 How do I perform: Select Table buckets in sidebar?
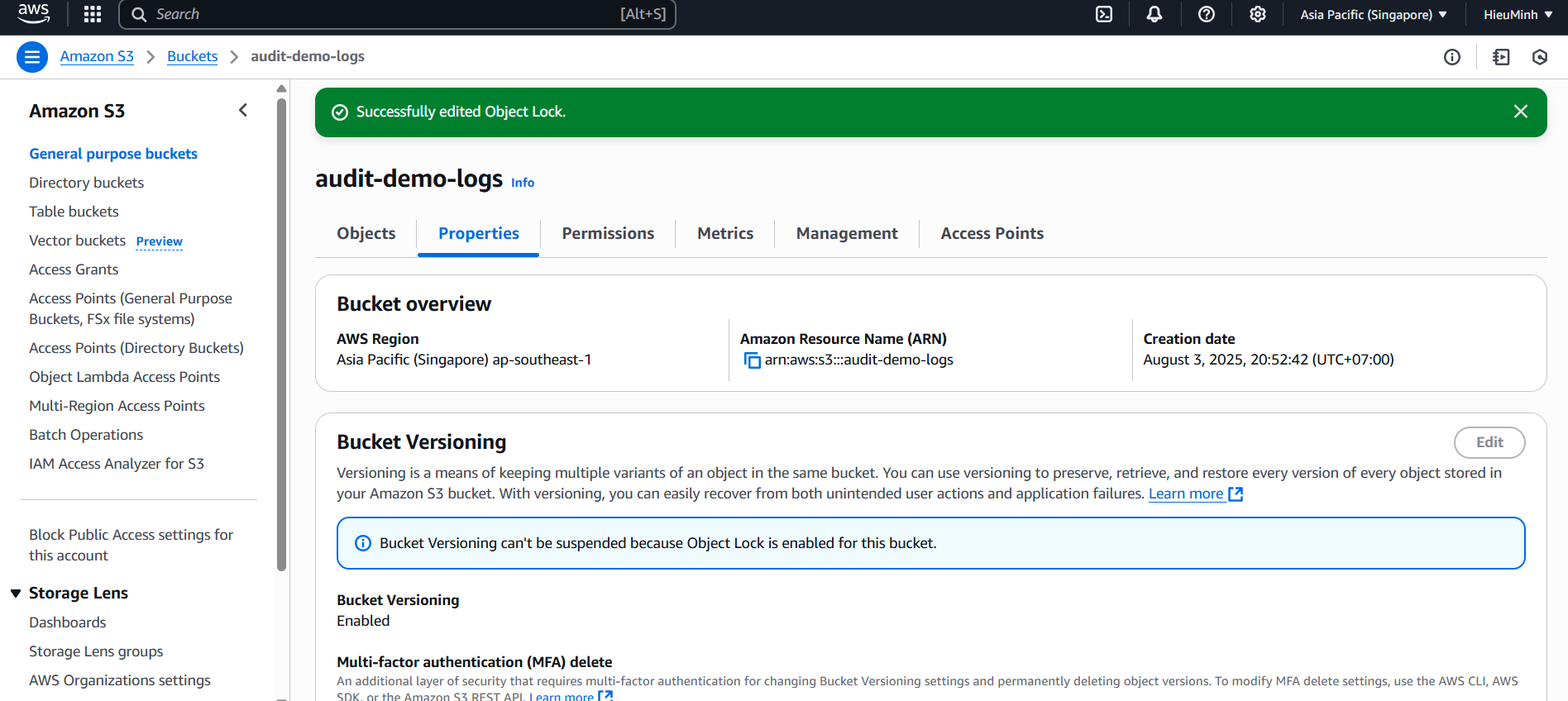pyautogui.click(x=74, y=212)
